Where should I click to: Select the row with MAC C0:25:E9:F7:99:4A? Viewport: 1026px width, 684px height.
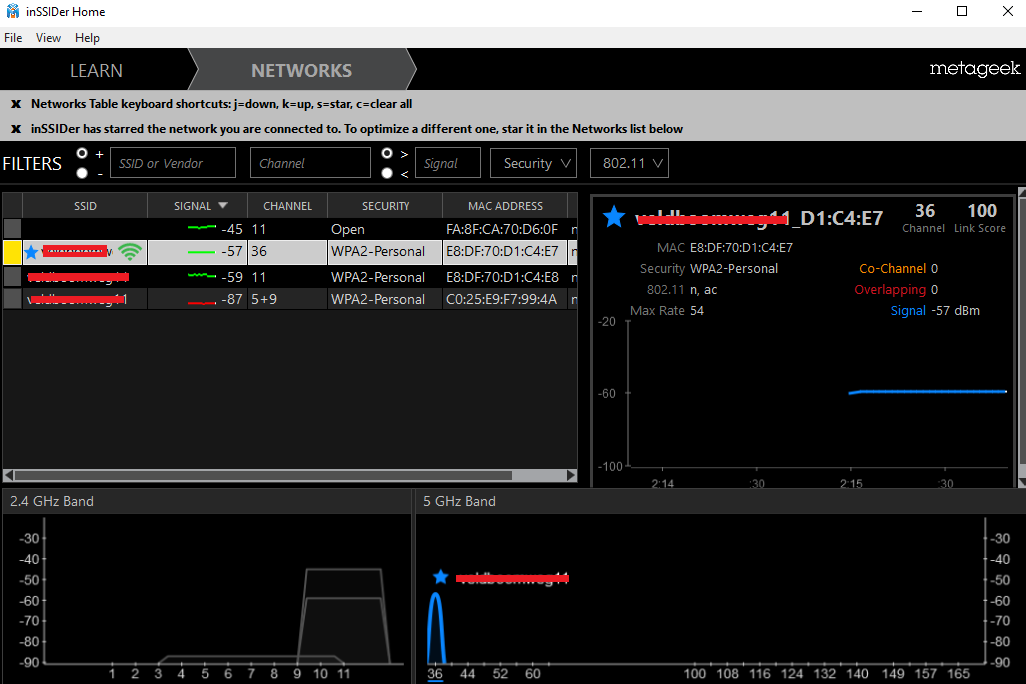click(290, 299)
